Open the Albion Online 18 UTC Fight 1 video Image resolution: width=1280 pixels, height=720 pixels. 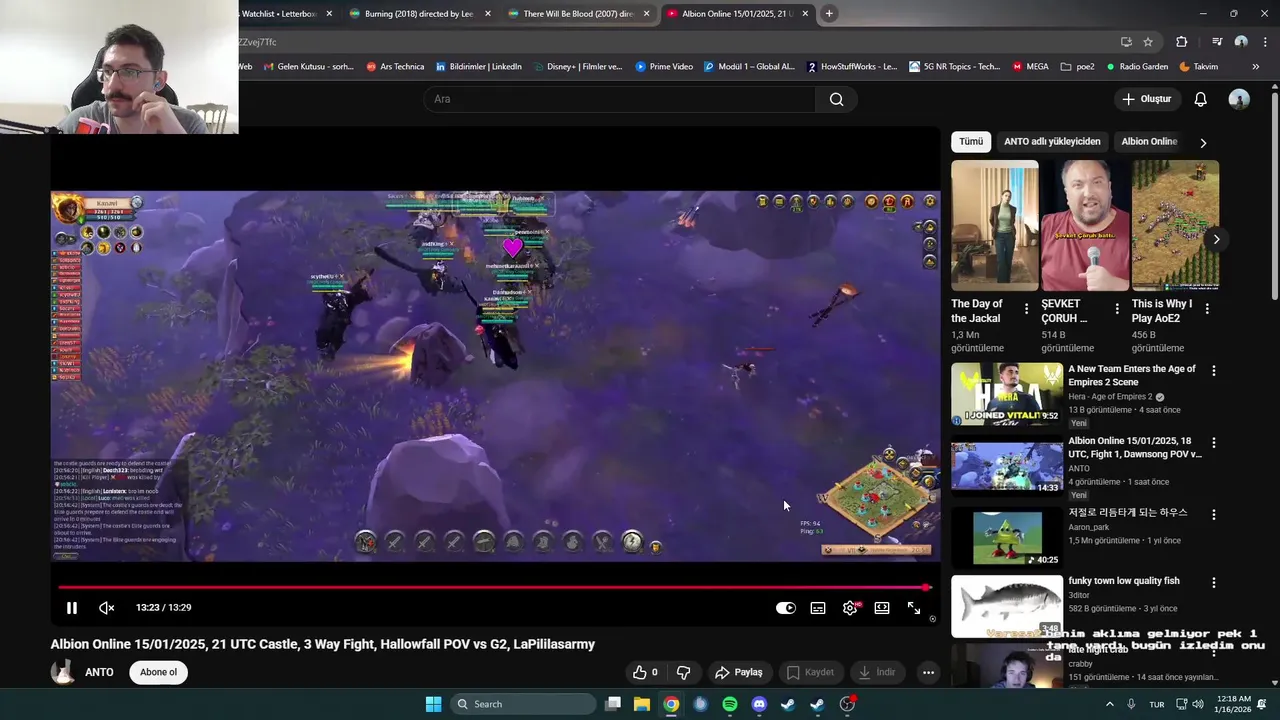click(1135, 447)
